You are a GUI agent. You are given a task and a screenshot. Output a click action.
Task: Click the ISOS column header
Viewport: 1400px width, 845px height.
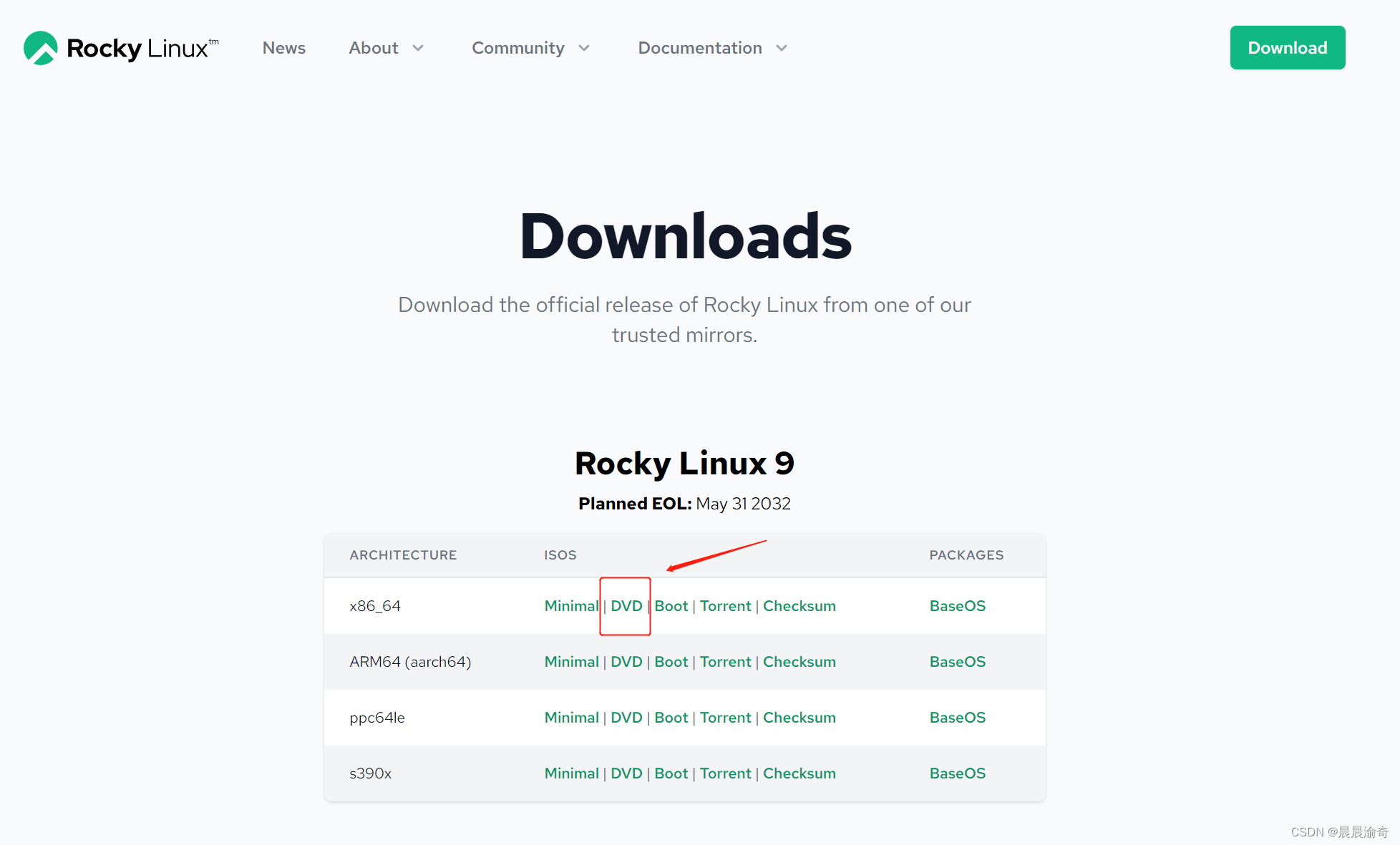coord(560,555)
